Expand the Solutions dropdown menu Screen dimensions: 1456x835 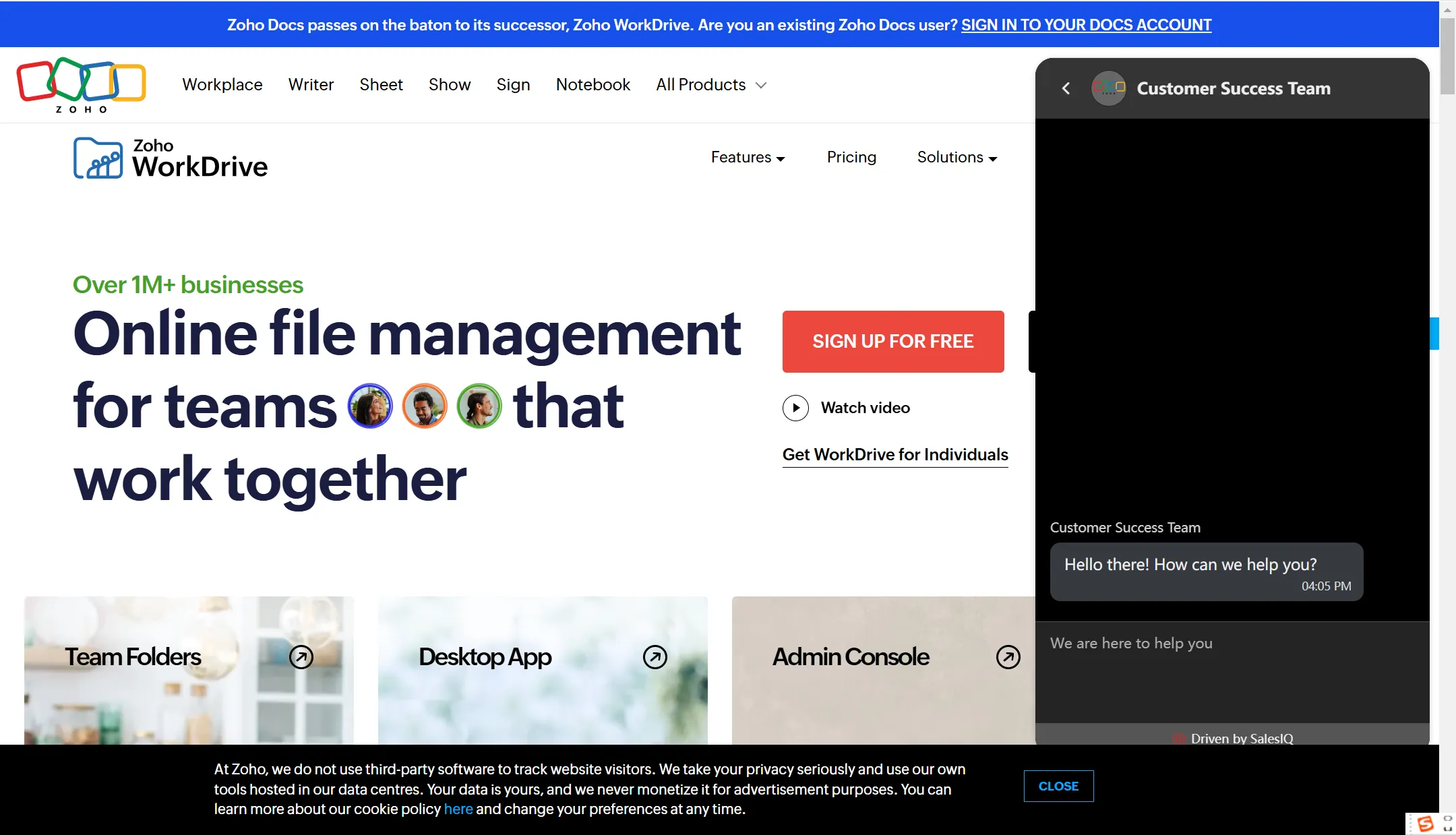click(x=957, y=158)
